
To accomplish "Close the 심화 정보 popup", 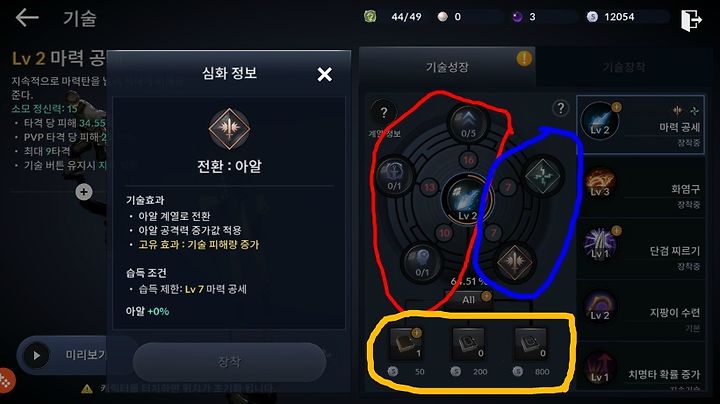I will point(325,74).
